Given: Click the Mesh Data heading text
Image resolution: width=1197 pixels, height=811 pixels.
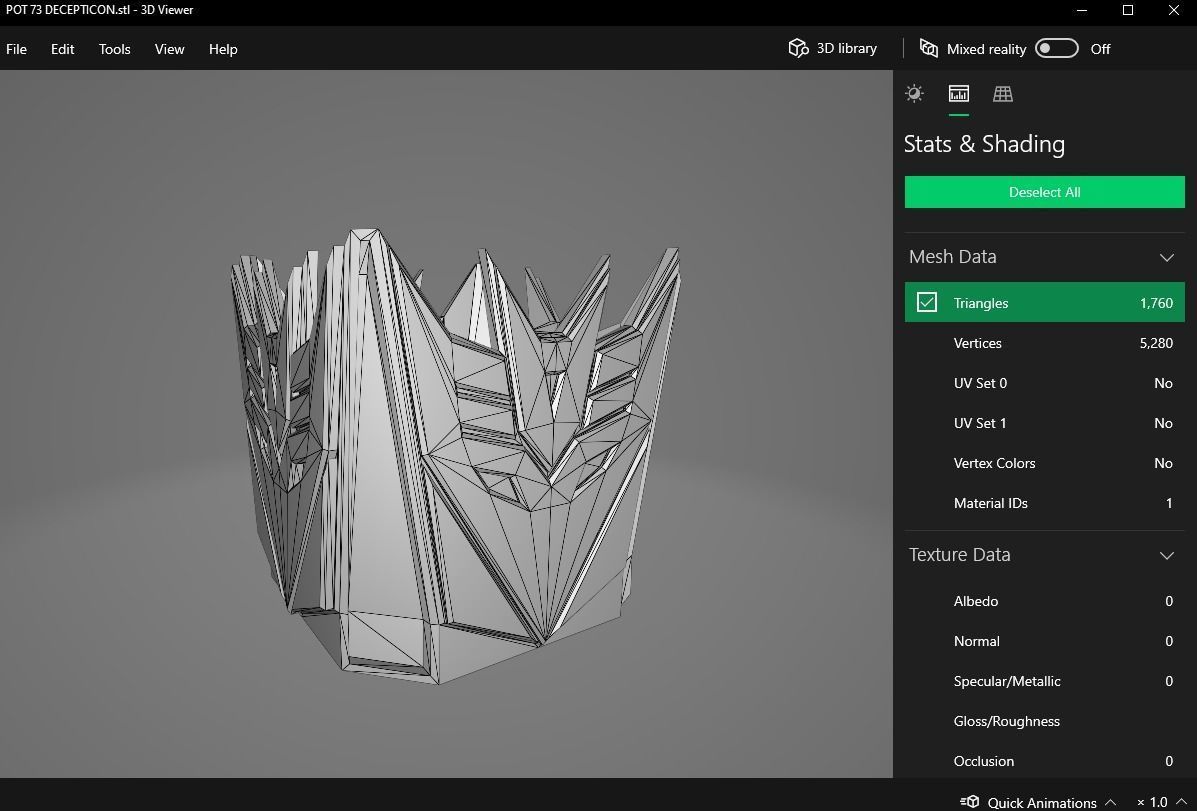Looking at the screenshot, I should tap(953, 257).
